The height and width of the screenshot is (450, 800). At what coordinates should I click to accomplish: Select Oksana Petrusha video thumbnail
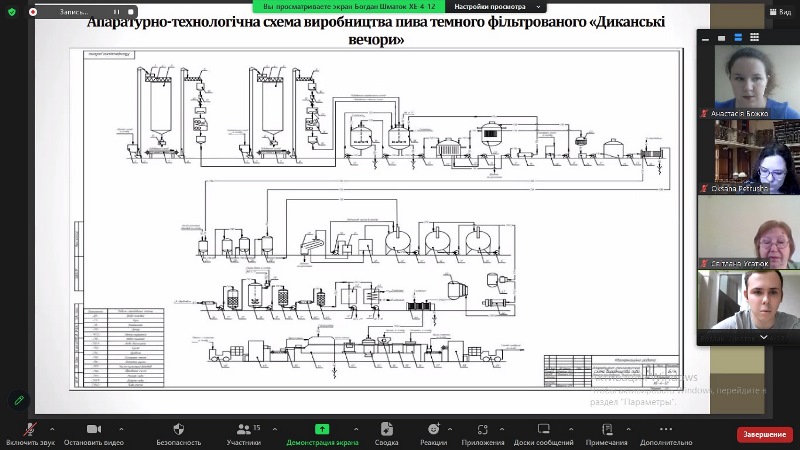coord(748,157)
